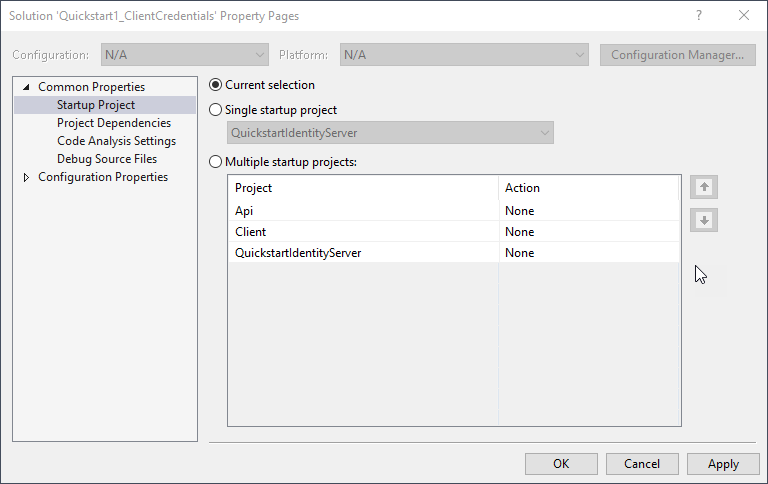Click the Apply button
768x484 pixels.
723,464
